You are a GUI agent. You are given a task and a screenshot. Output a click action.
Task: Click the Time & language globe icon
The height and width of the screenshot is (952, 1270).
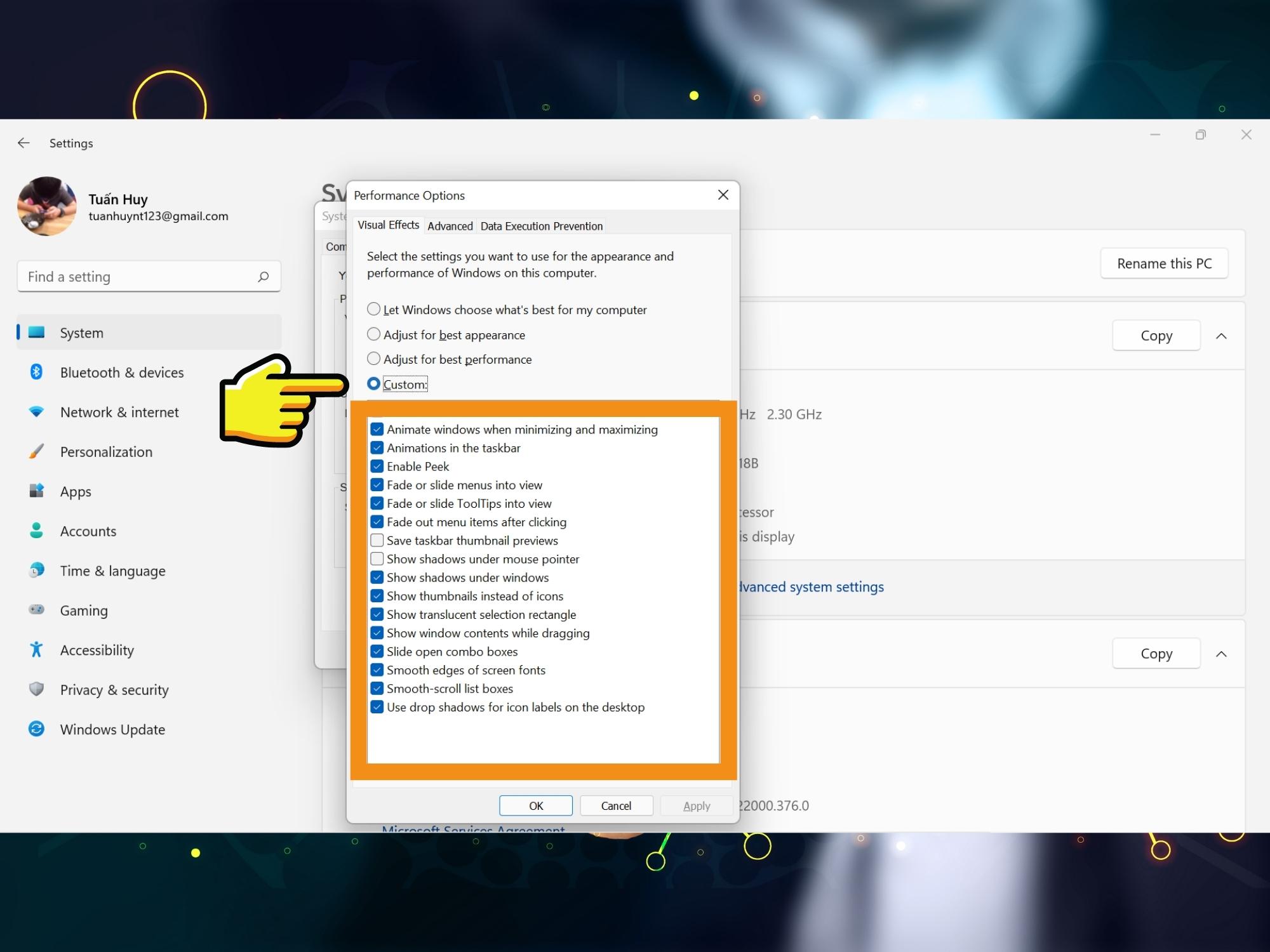[x=37, y=570]
